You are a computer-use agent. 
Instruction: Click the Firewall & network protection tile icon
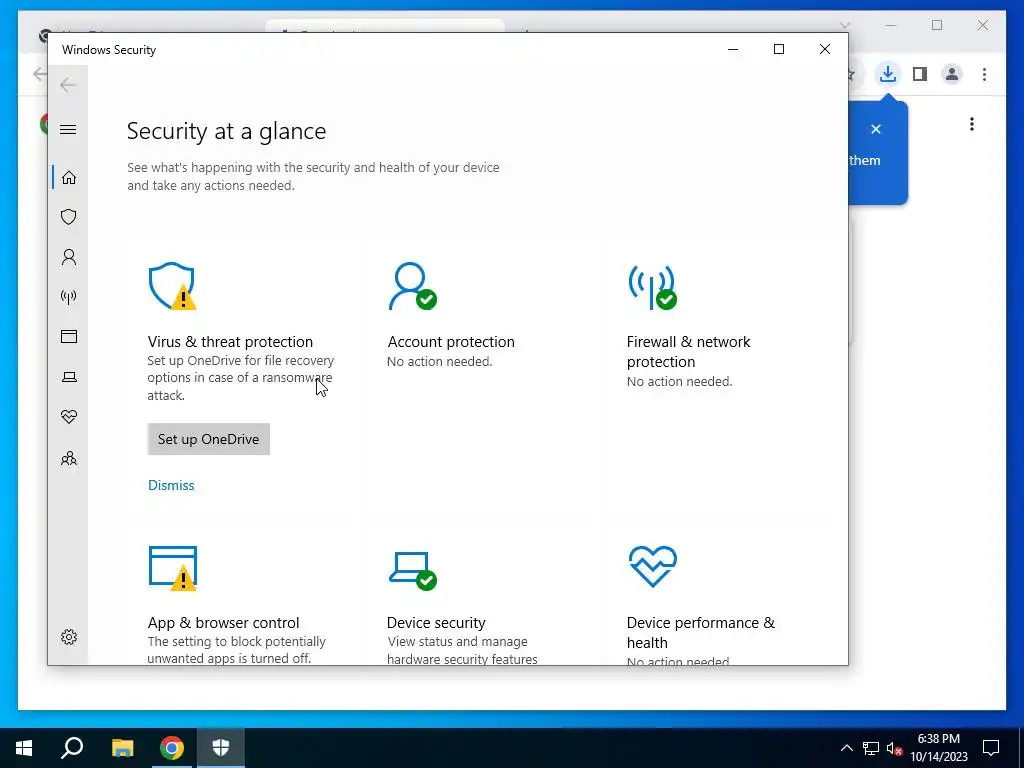coord(652,287)
